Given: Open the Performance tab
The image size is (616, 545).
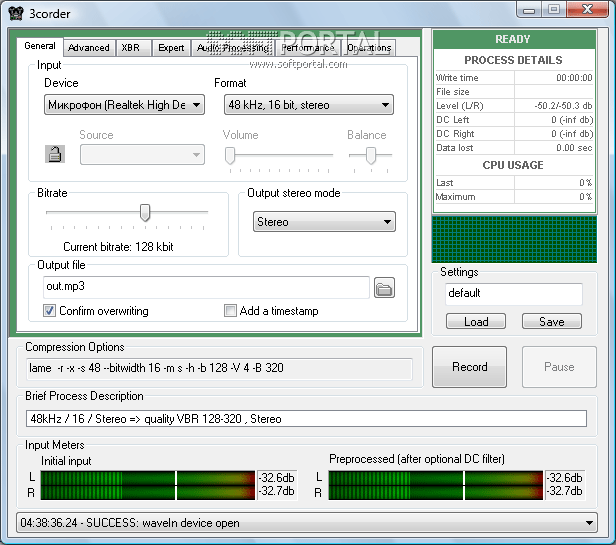Looking at the screenshot, I should pyautogui.click(x=308, y=48).
